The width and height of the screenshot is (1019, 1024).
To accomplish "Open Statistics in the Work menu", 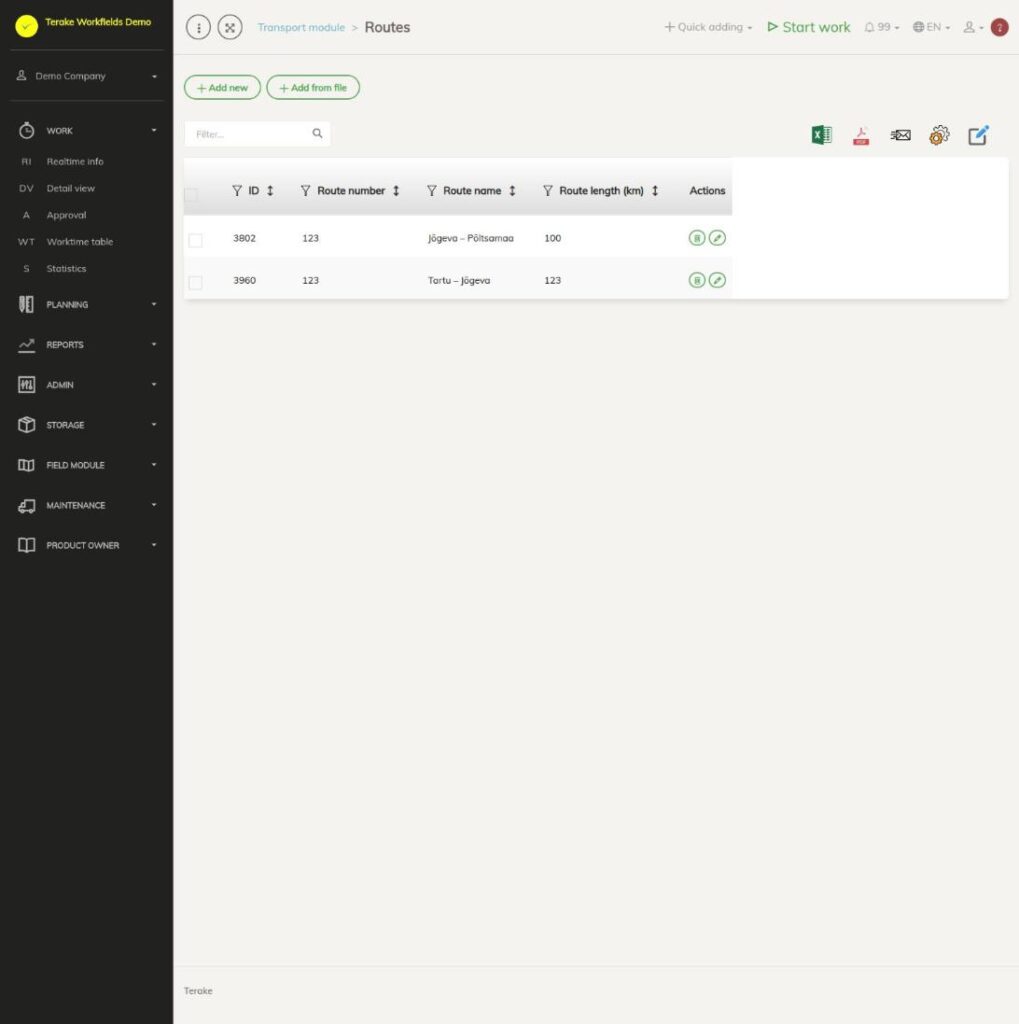I will (66, 268).
